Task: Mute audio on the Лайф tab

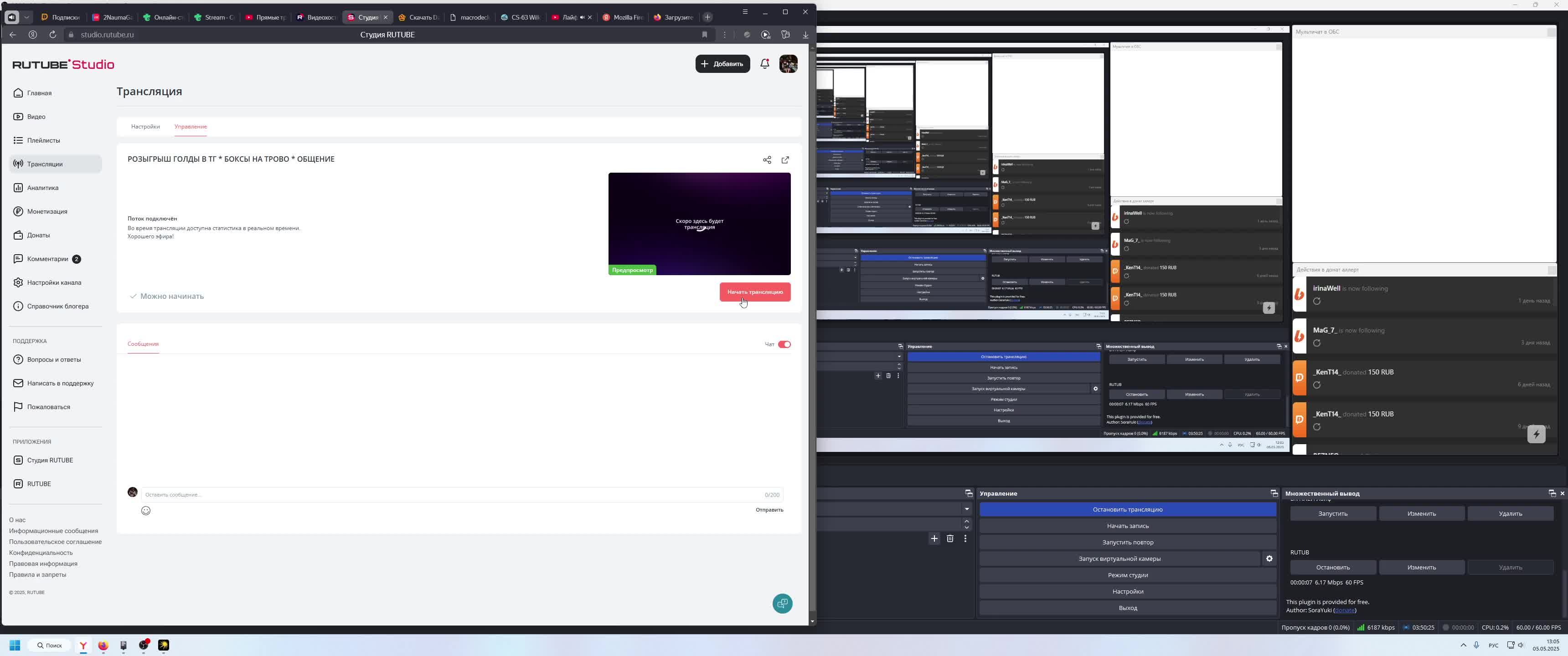Action: [582, 17]
